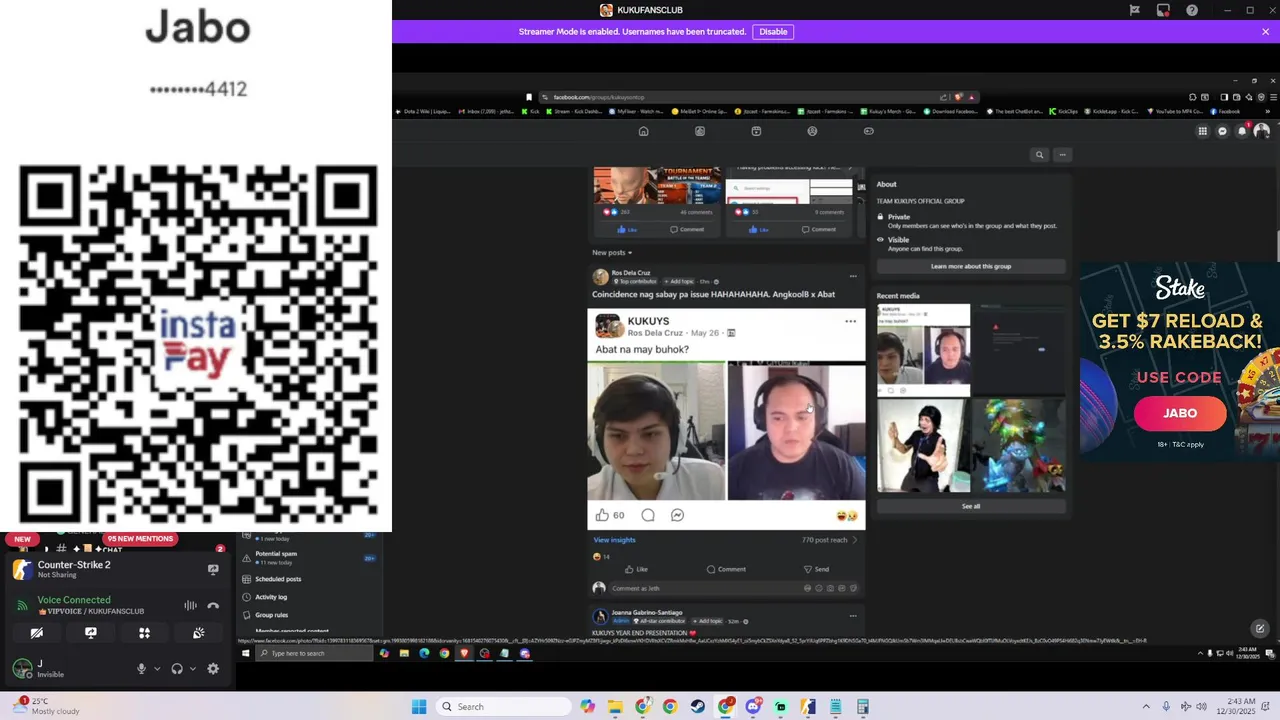The image size is (1280, 720).
Task: Disable Streamer Mode in the purple banner
Action: pos(773,32)
